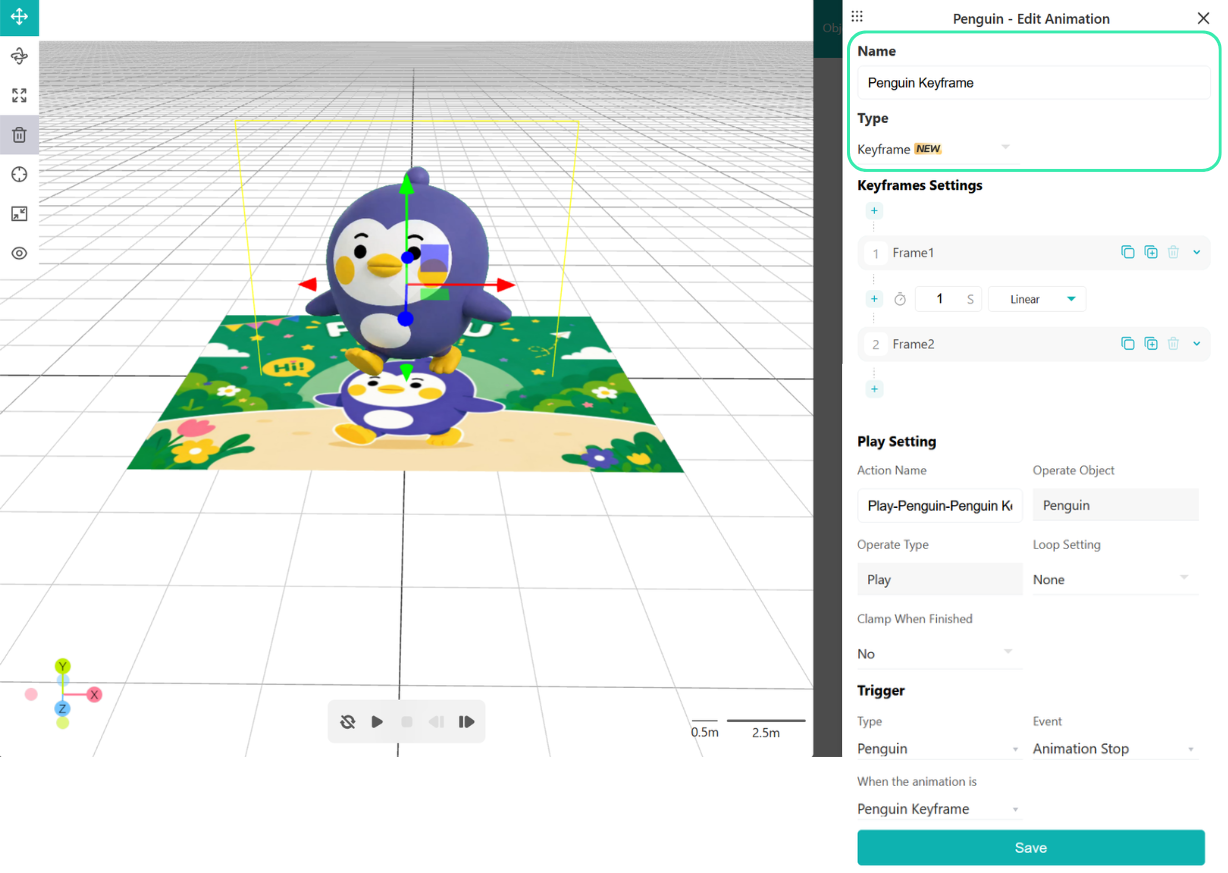Delete Frame2 with its trash icon
1228x873 pixels.
(1174, 344)
